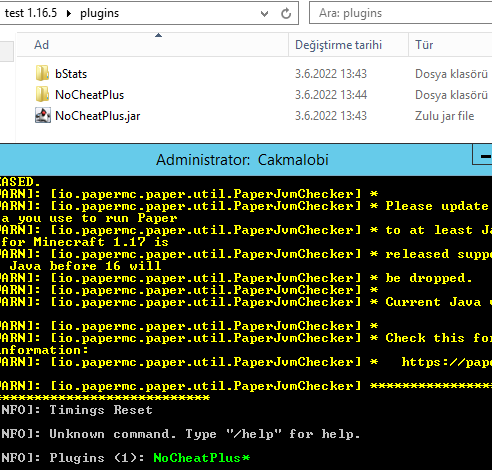
Task: Select the bStats folder name
Action: click(71, 74)
